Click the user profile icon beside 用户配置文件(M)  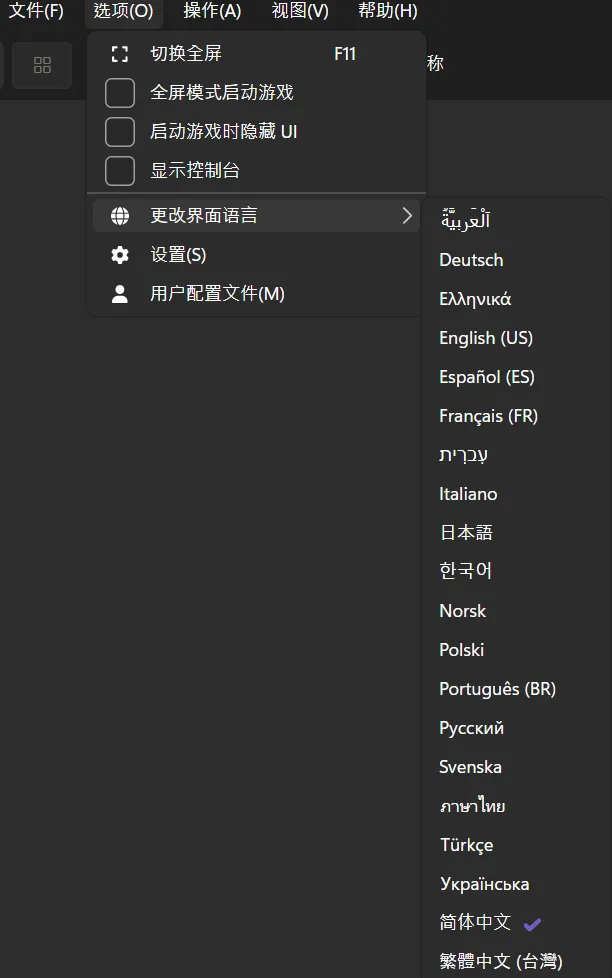(x=120, y=294)
